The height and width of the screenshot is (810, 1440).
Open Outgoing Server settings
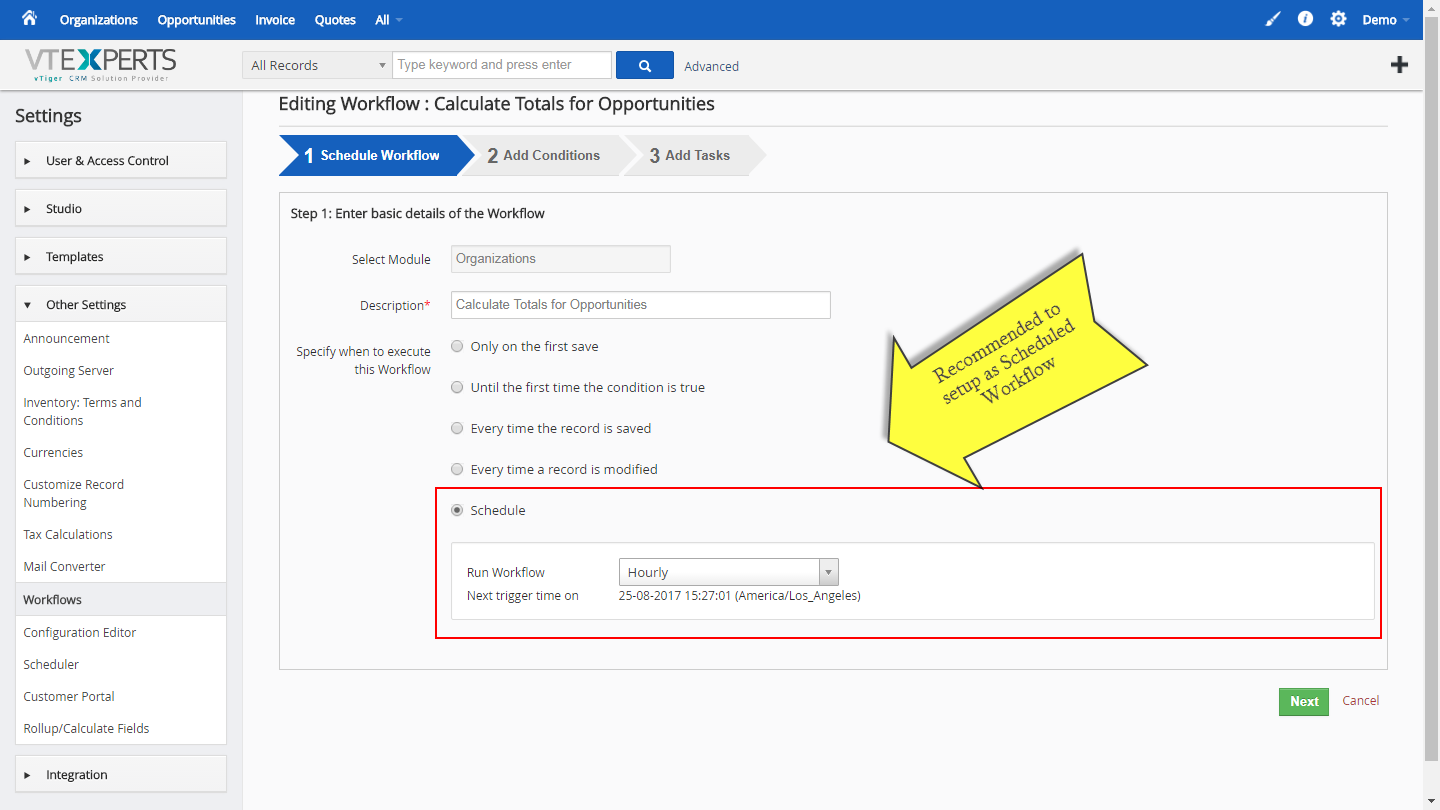pyautogui.click(x=69, y=370)
